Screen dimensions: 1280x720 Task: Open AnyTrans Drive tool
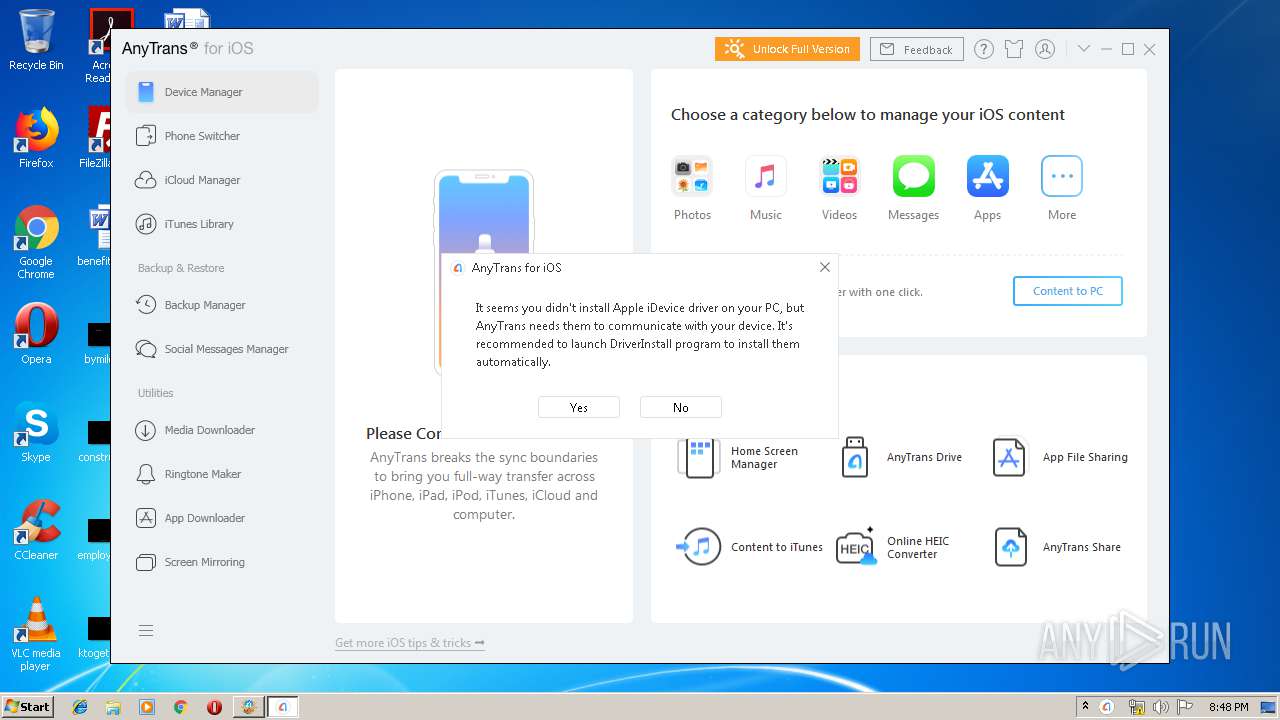click(x=900, y=457)
